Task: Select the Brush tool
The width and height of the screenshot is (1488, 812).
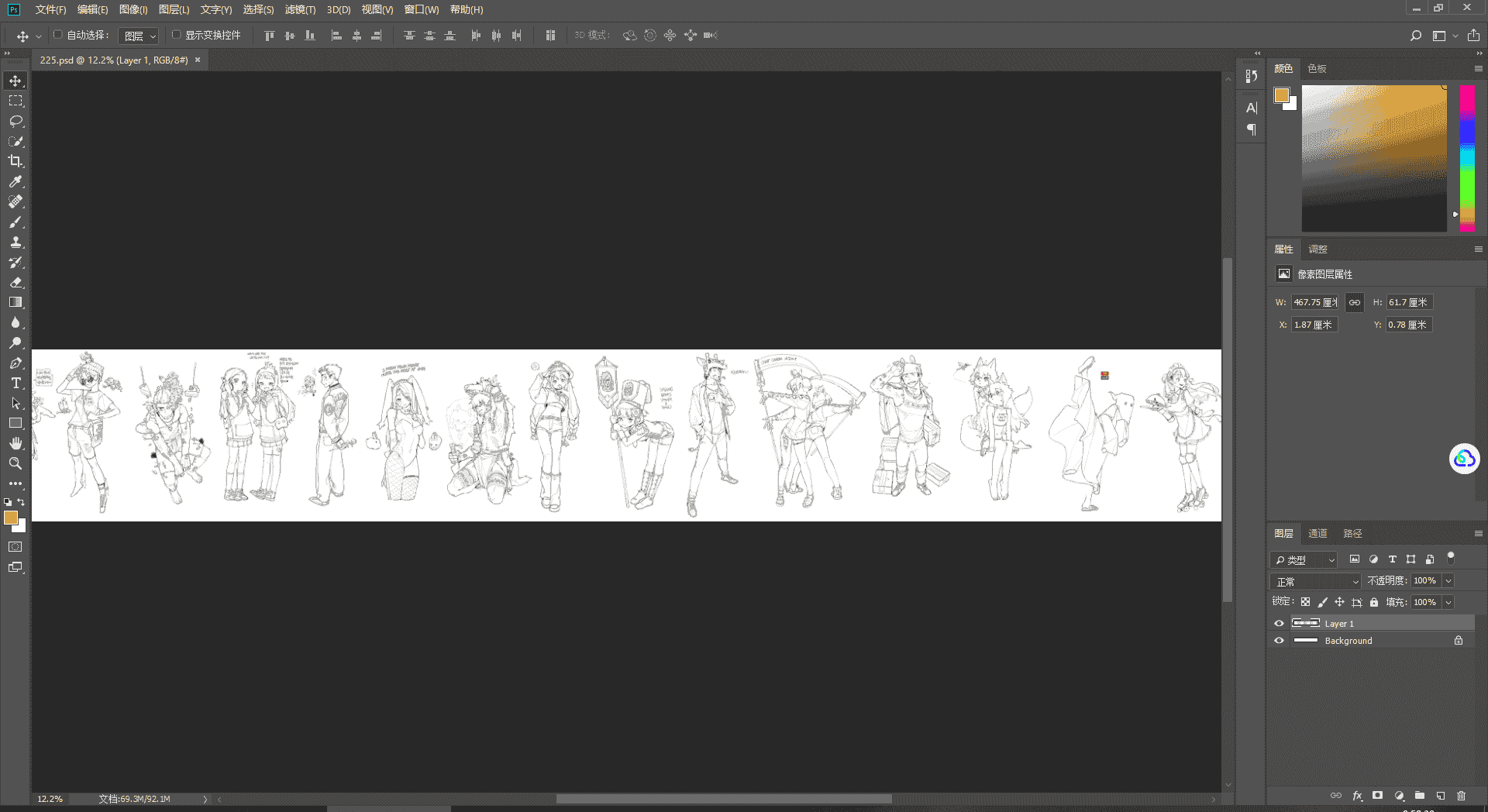Action: point(15,222)
